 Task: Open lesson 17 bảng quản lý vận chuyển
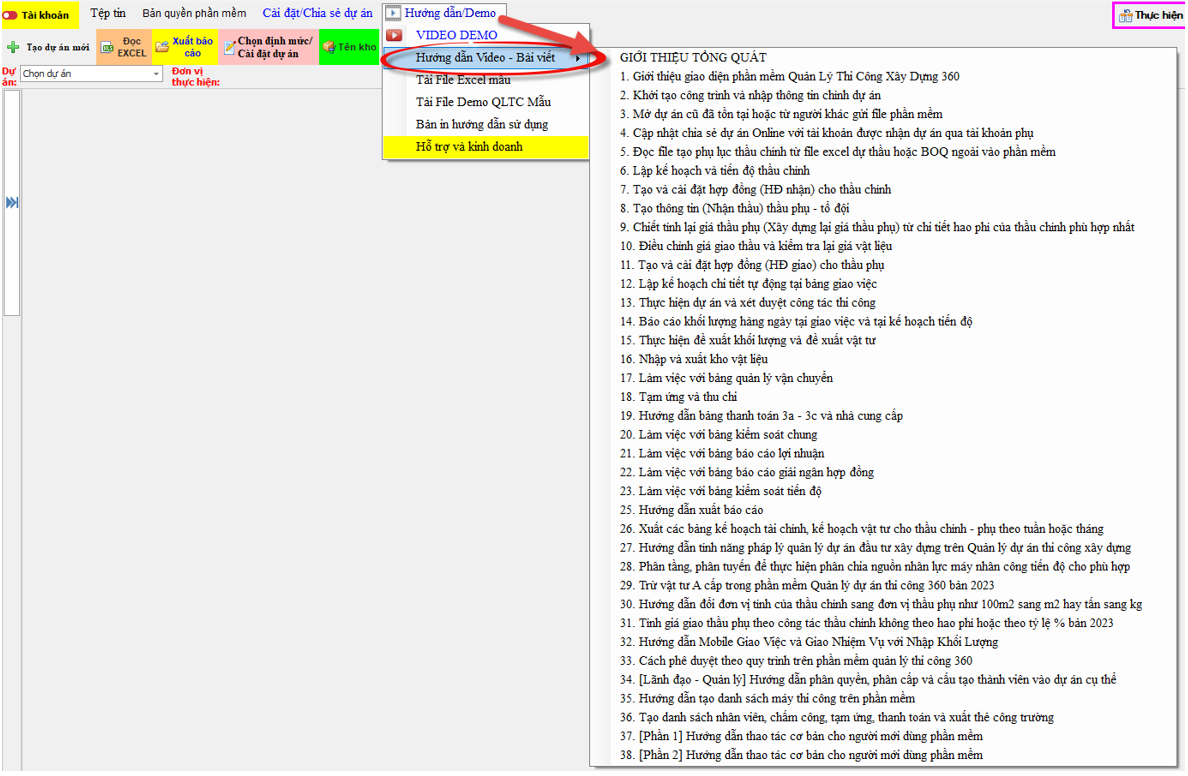tap(726, 378)
